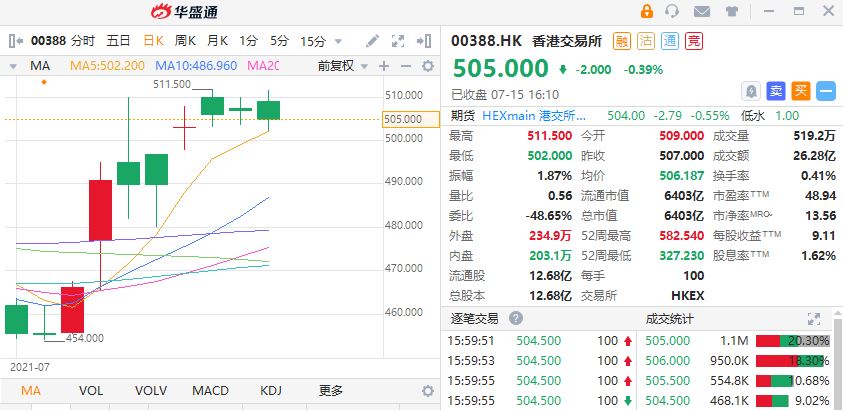
Task: Click the 沽 short-sell tag icon
Action: tap(646, 41)
